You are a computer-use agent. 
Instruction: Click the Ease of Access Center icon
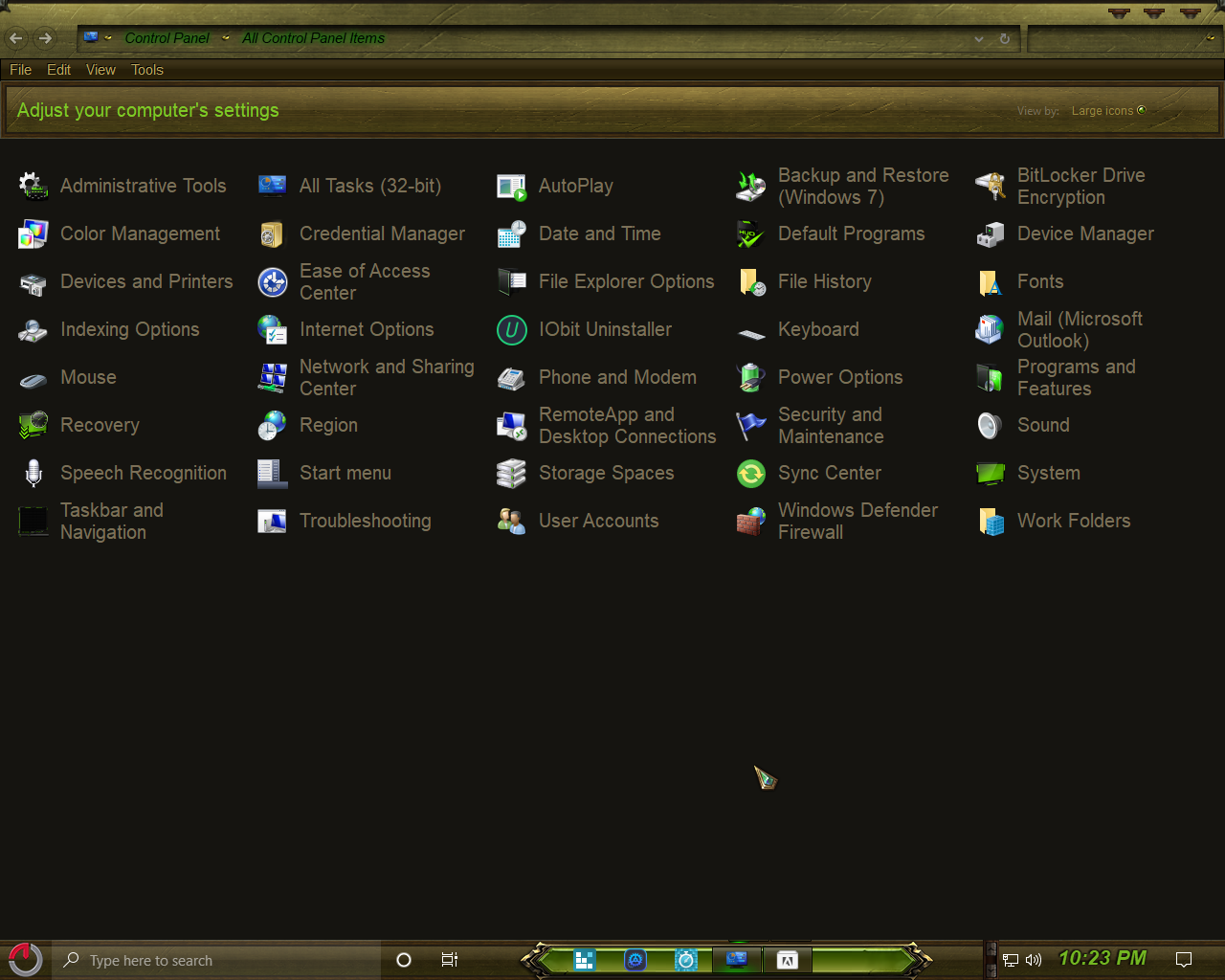(273, 281)
